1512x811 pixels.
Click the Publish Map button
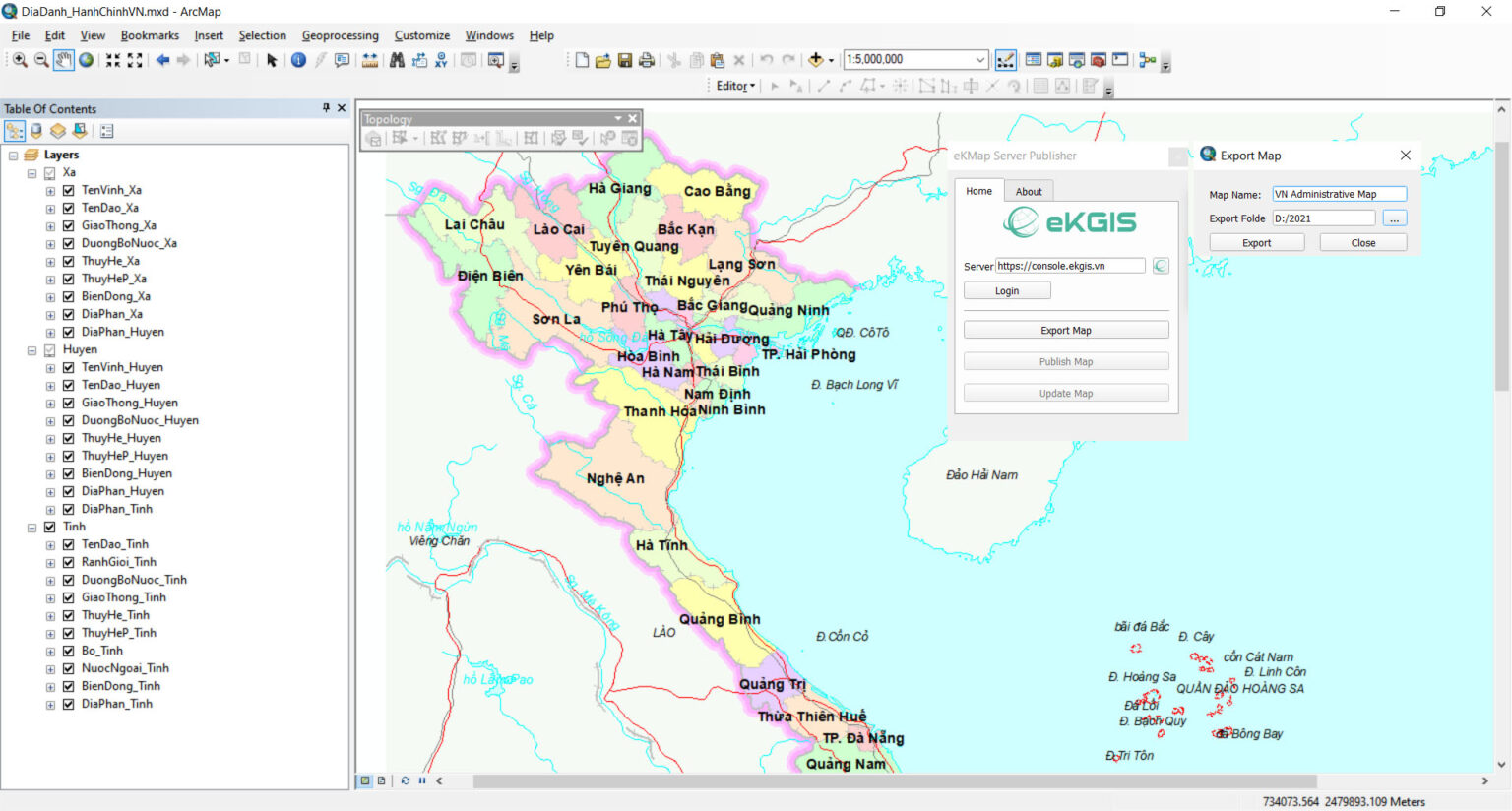click(x=1065, y=360)
